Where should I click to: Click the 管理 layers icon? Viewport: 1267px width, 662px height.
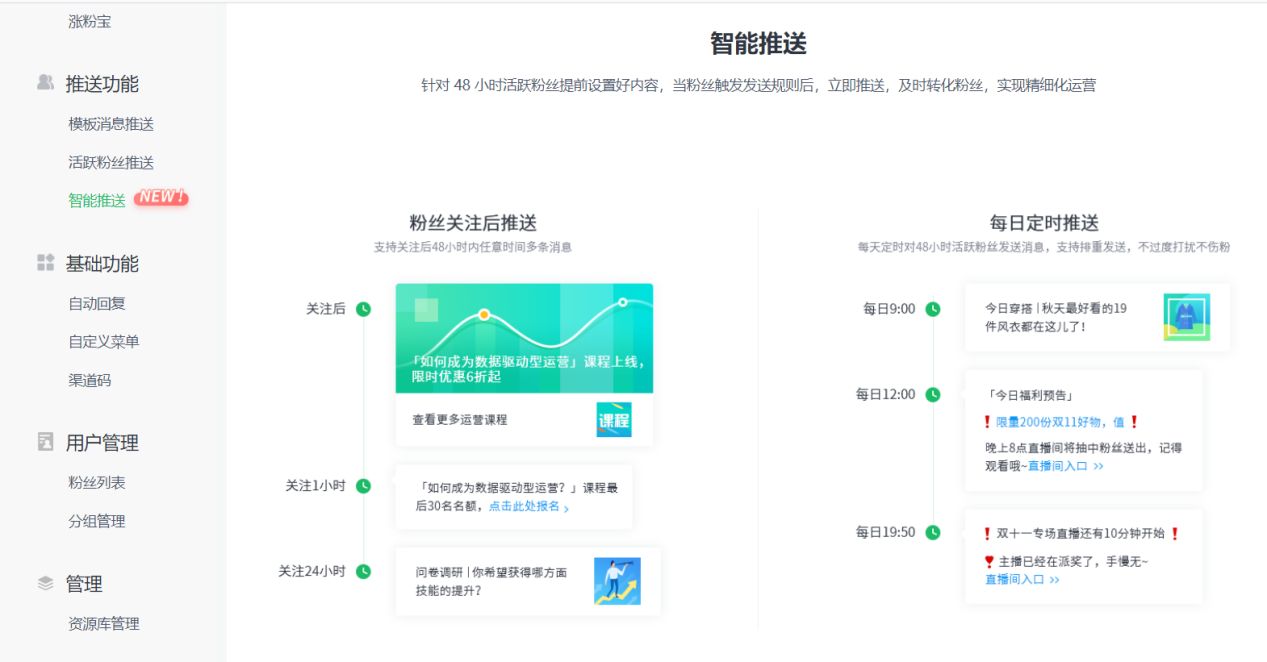click(45, 583)
